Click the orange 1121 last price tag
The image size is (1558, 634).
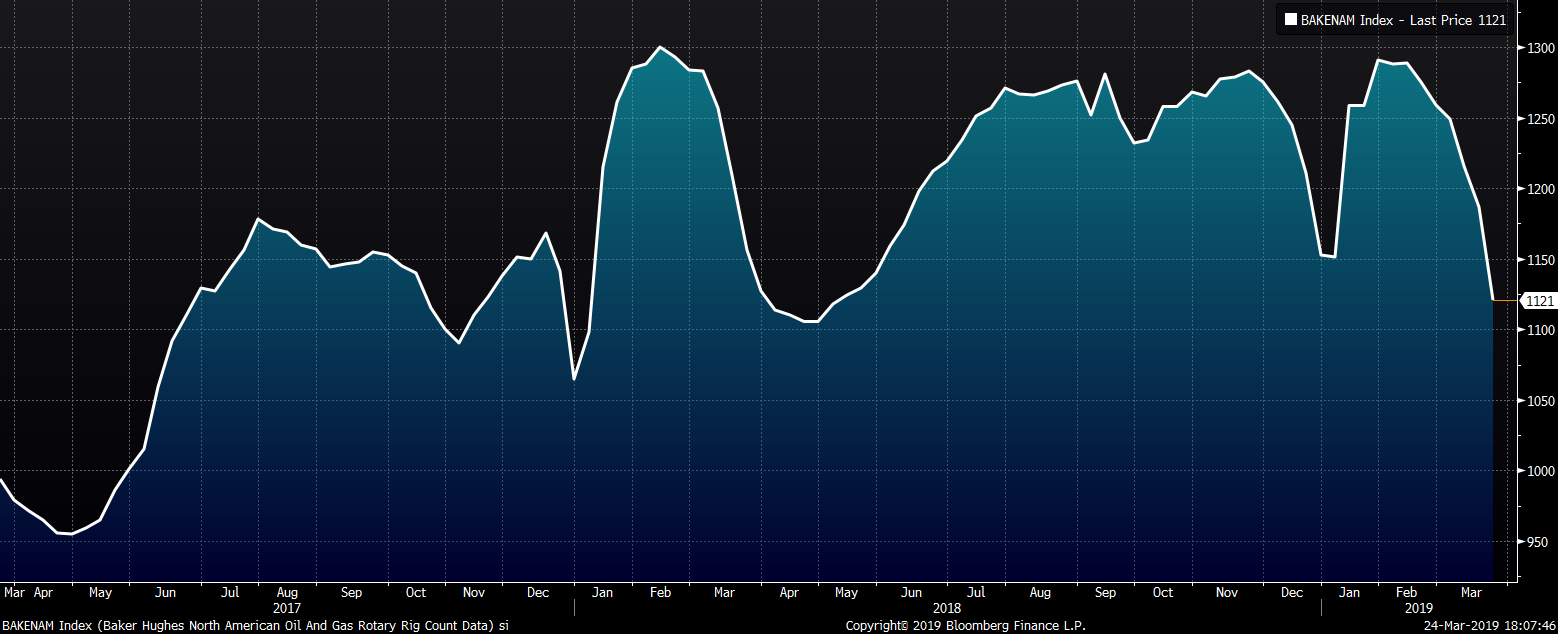point(1537,301)
